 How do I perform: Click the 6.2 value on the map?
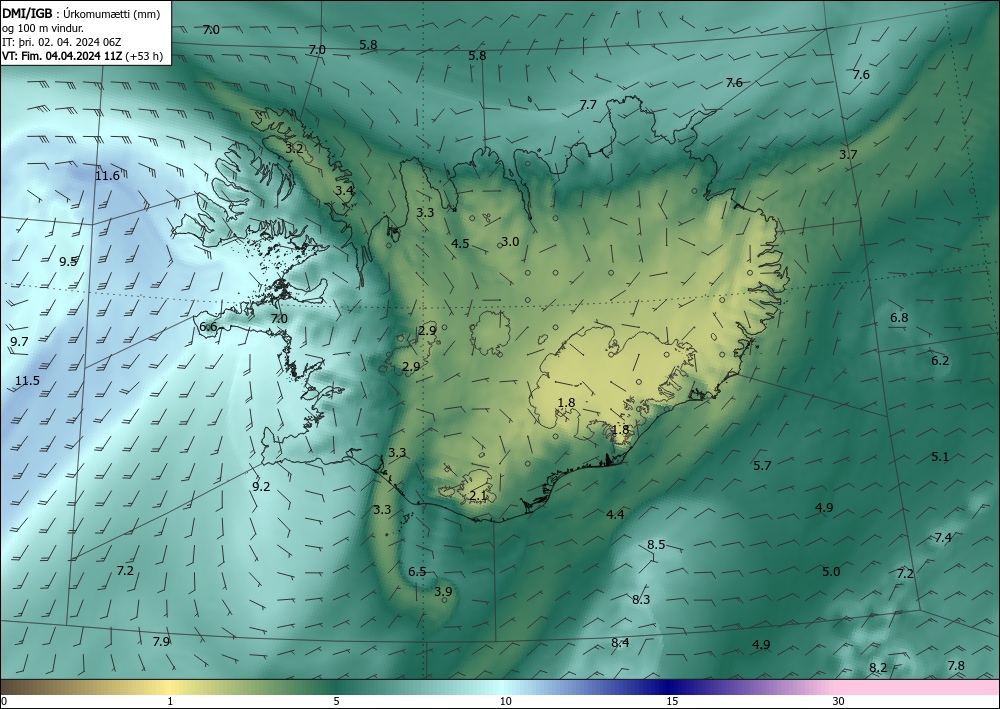click(940, 360)
